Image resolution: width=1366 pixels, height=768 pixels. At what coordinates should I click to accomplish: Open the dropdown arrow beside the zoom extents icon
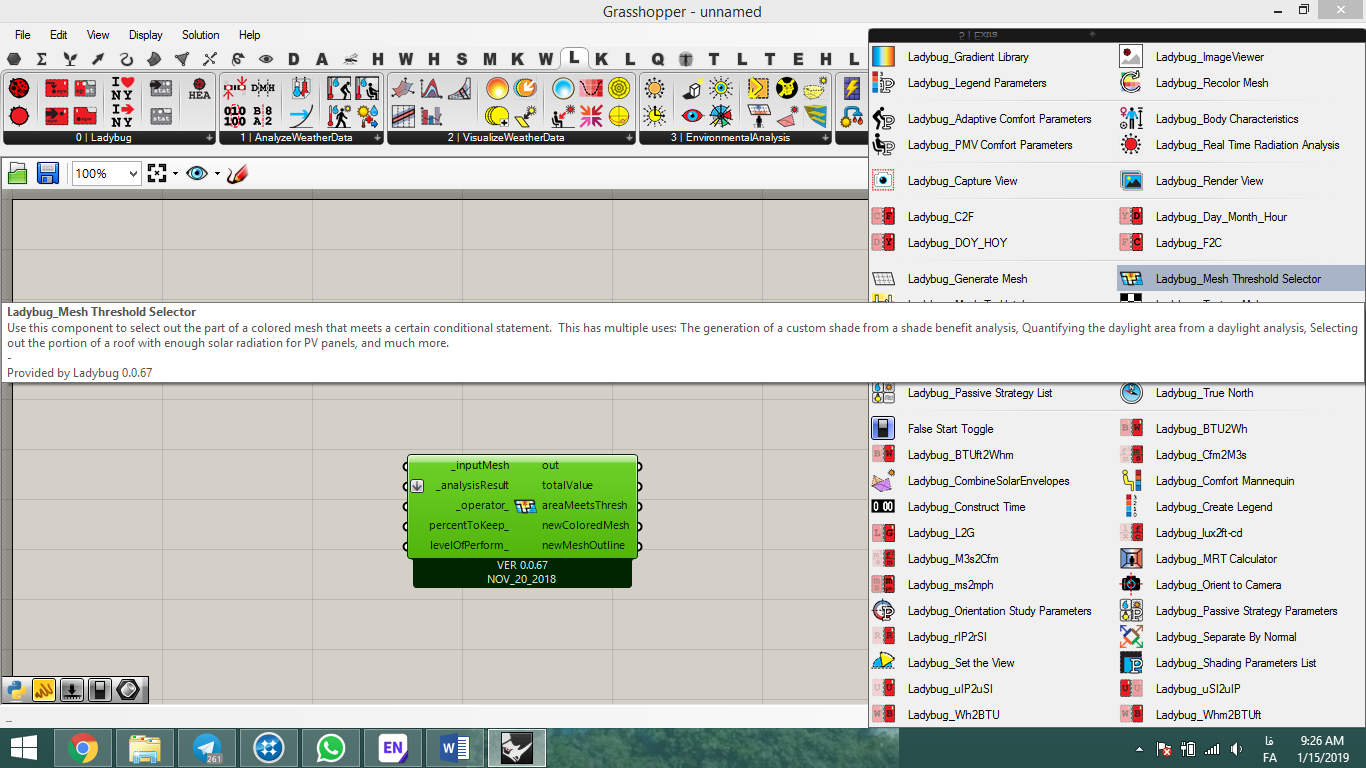(x=175, y=174)
